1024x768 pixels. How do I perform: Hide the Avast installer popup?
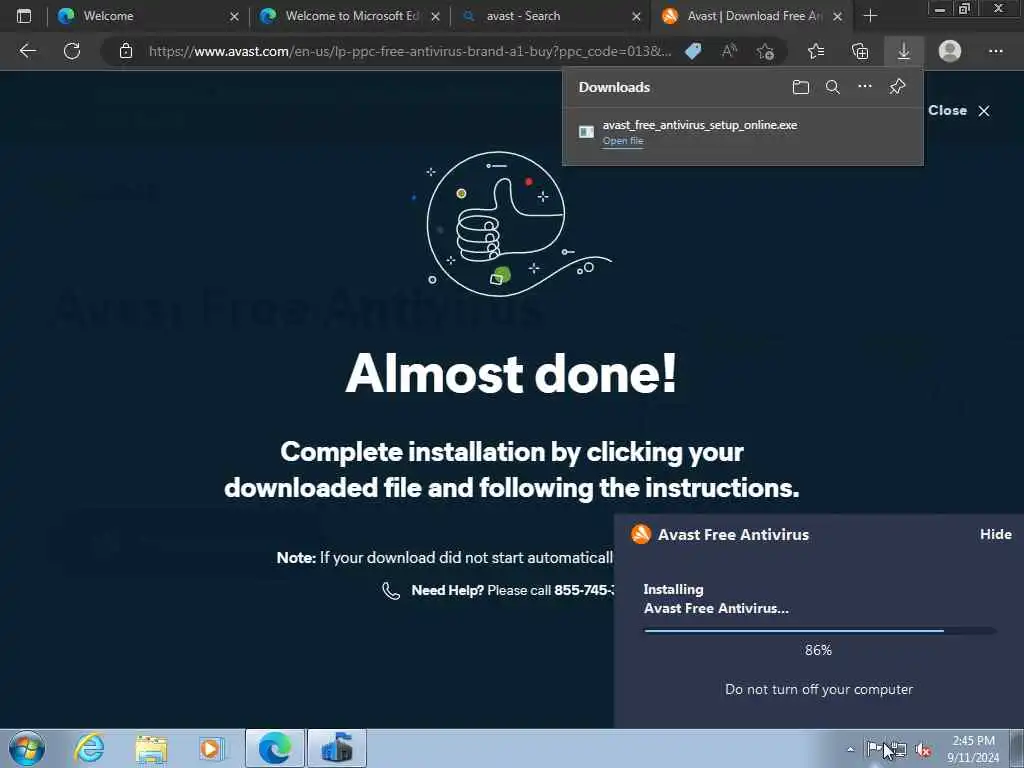[995, 534]
